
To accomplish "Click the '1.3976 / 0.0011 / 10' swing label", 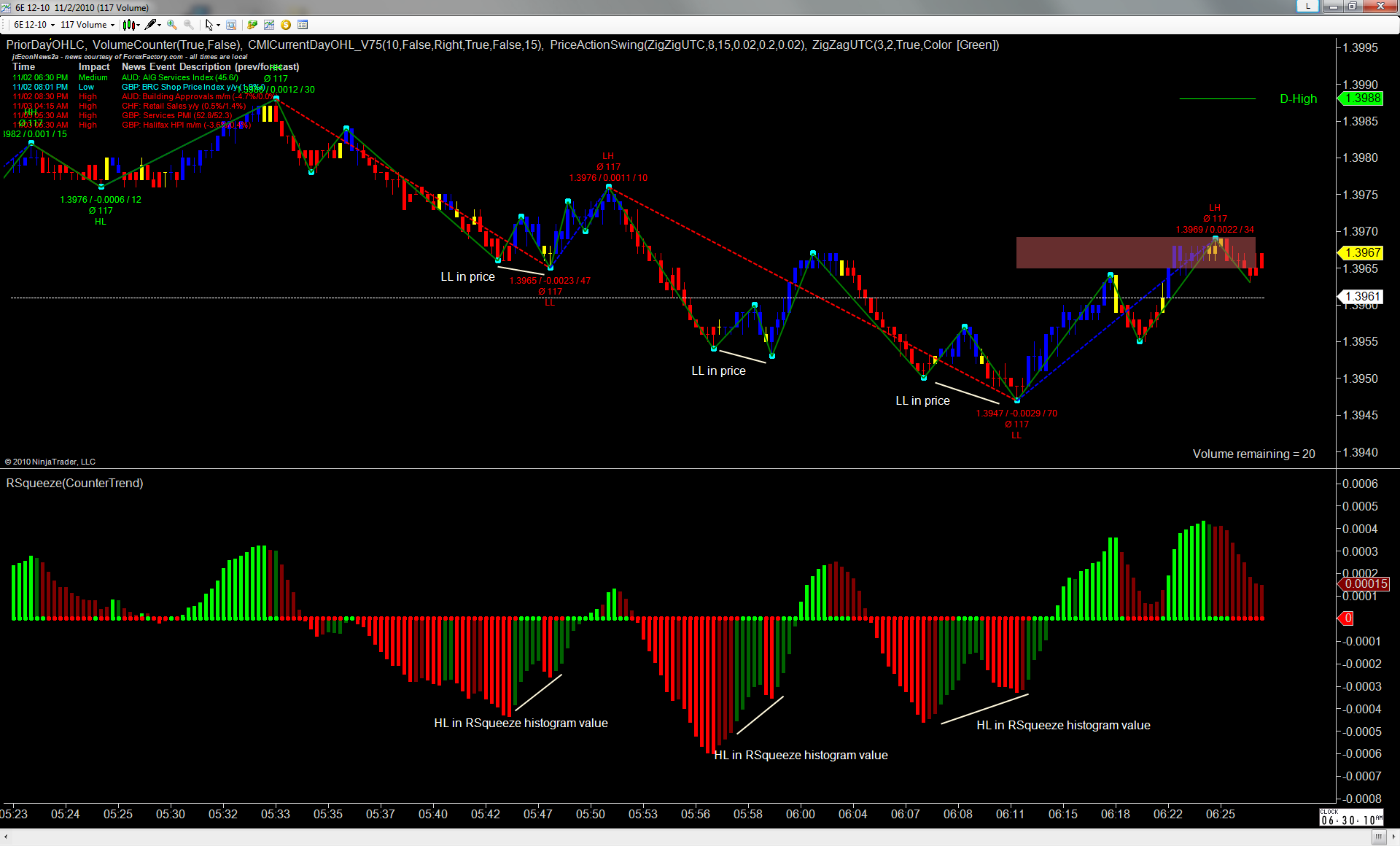I will [608, 178].
